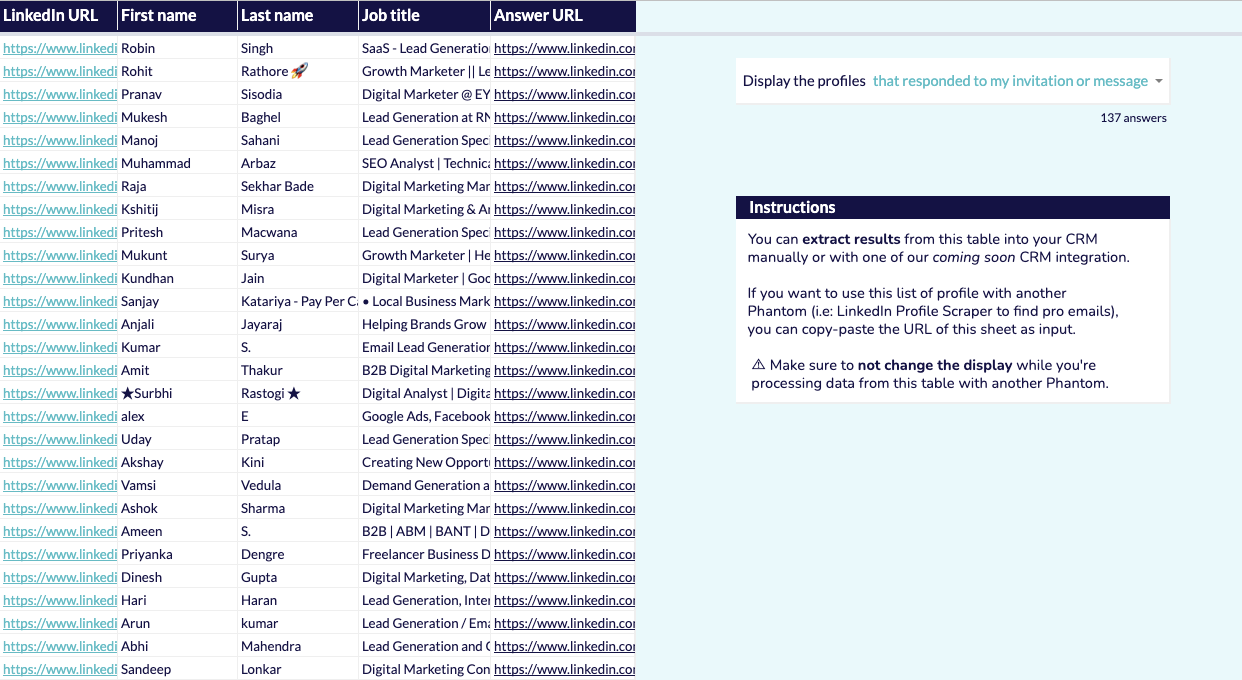Select the first name cell 'Kumar'
This screenshot has width=1242, height=680.
(178, 347)
